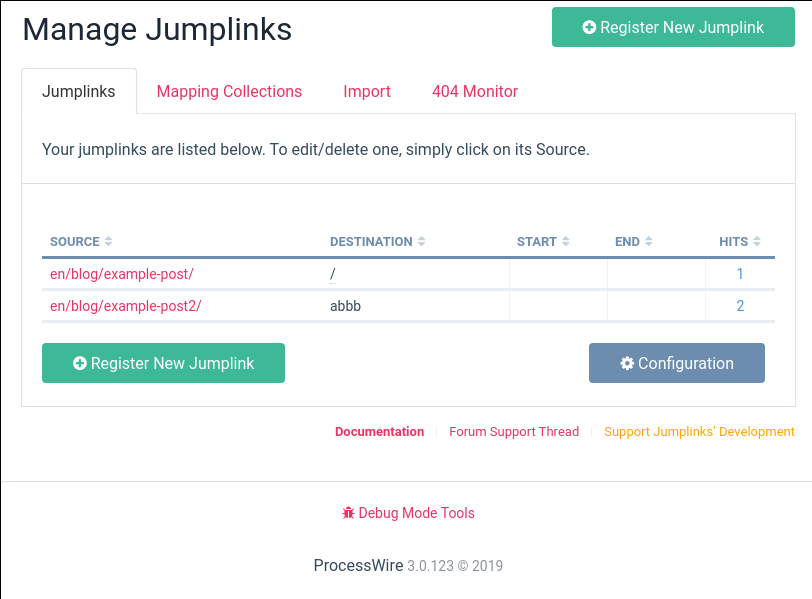Click hits count 2 for example-post2
812x599 pixels.
pos(740,306)
